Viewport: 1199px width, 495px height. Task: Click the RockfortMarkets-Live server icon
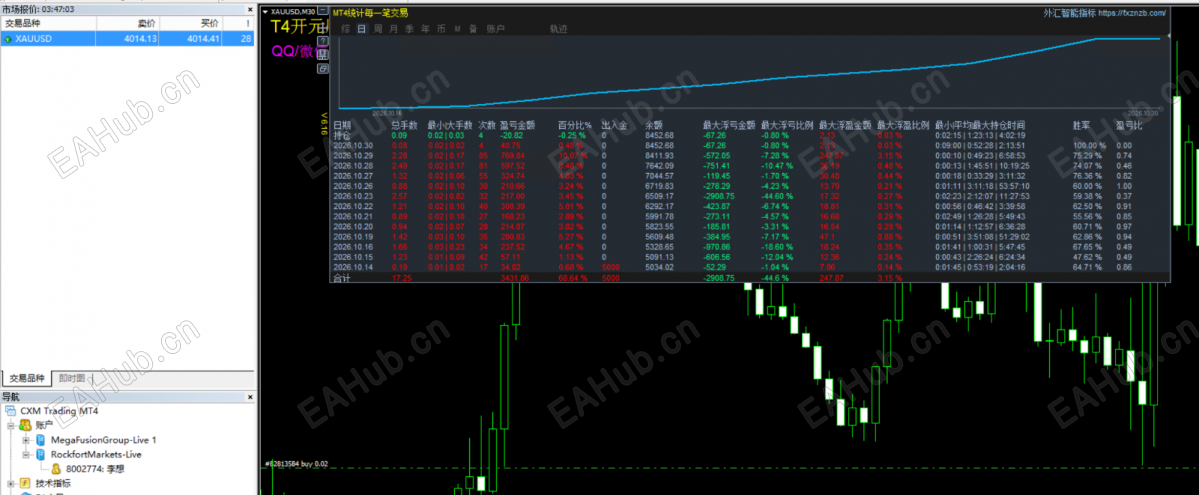pyautogui.click(x=41, y=454)
